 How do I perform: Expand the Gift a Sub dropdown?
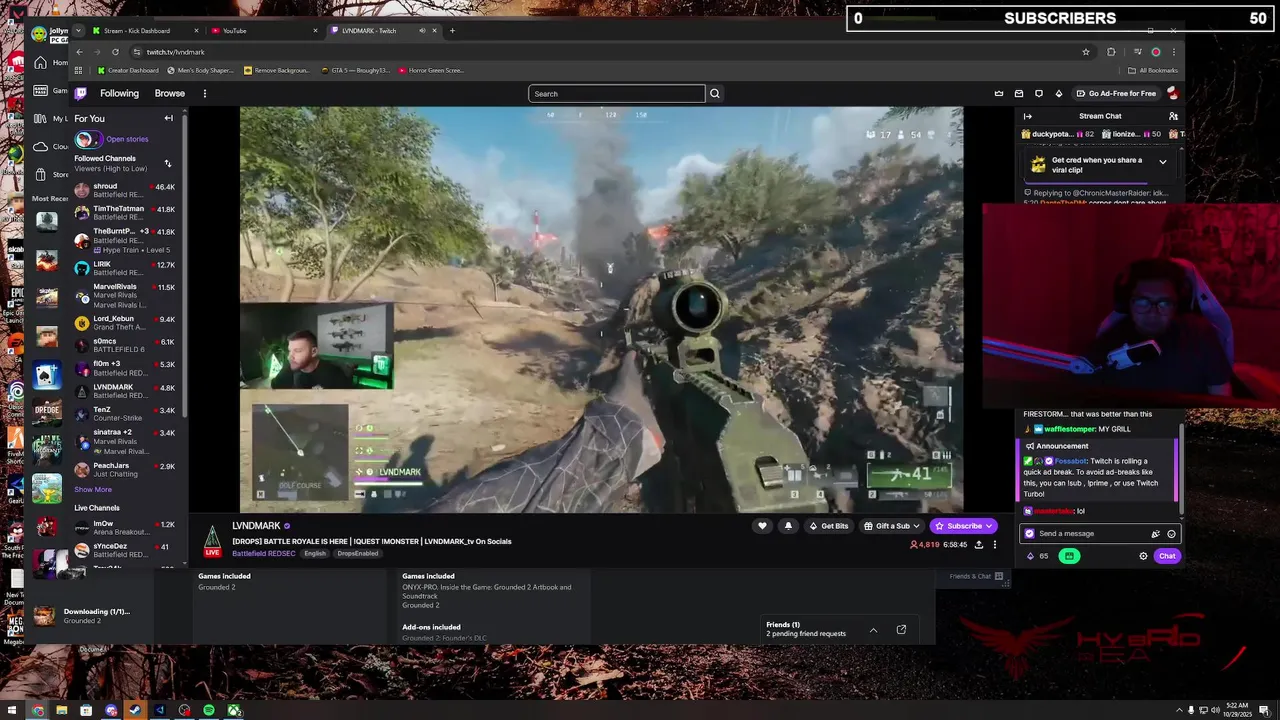pyautogui.click(x=916, y=526)
